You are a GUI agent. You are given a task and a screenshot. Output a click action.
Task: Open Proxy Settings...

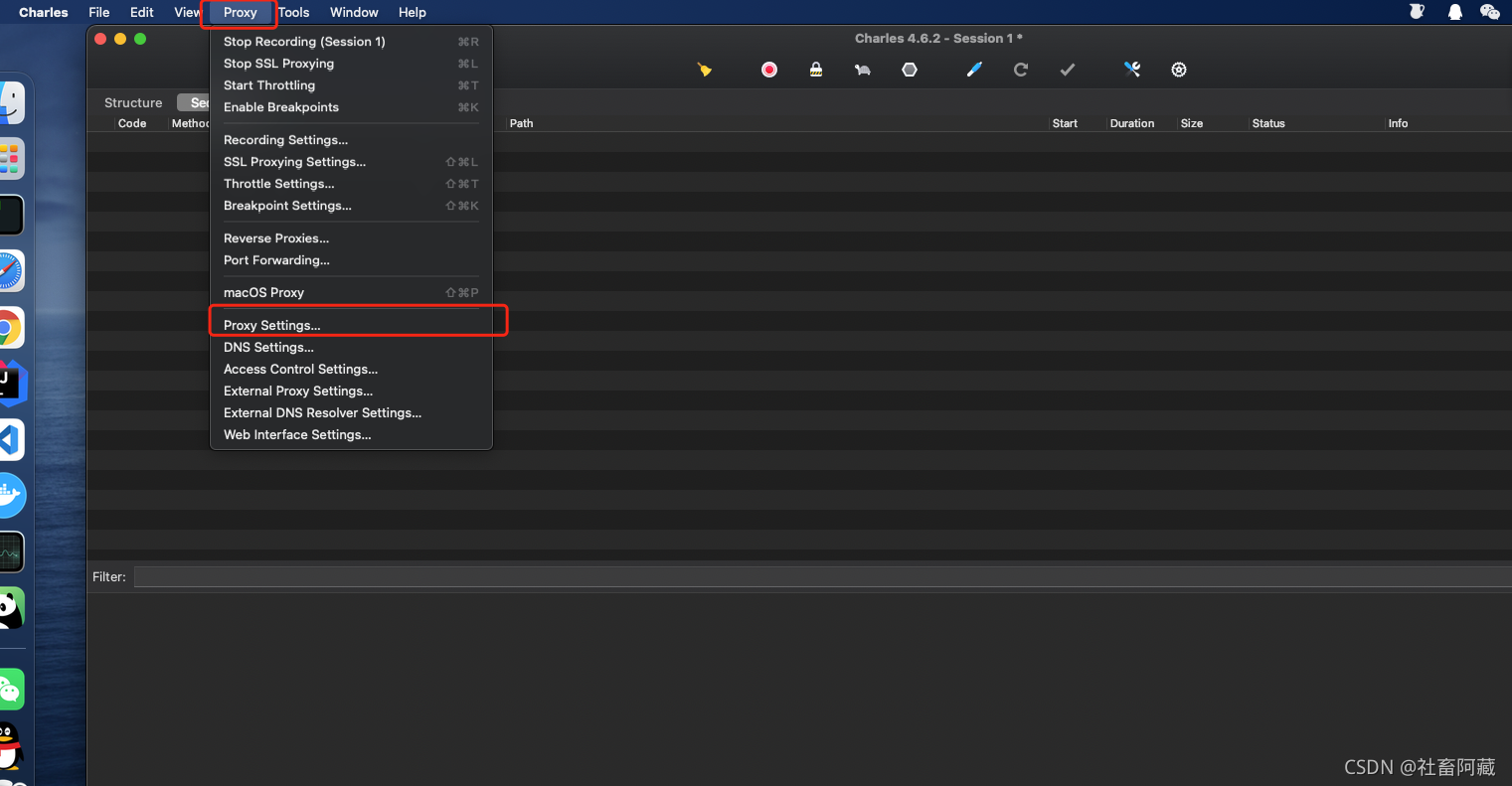coord(352,326)
